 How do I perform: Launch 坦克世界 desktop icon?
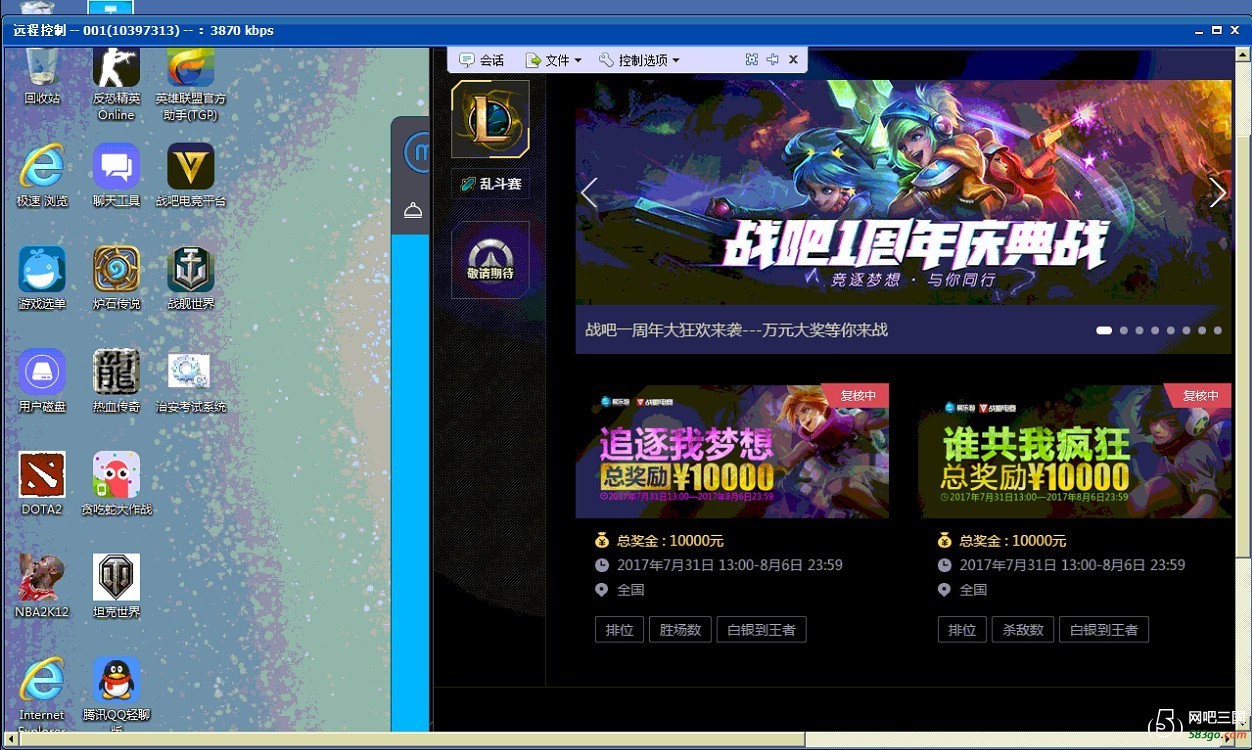coord(116,586)
